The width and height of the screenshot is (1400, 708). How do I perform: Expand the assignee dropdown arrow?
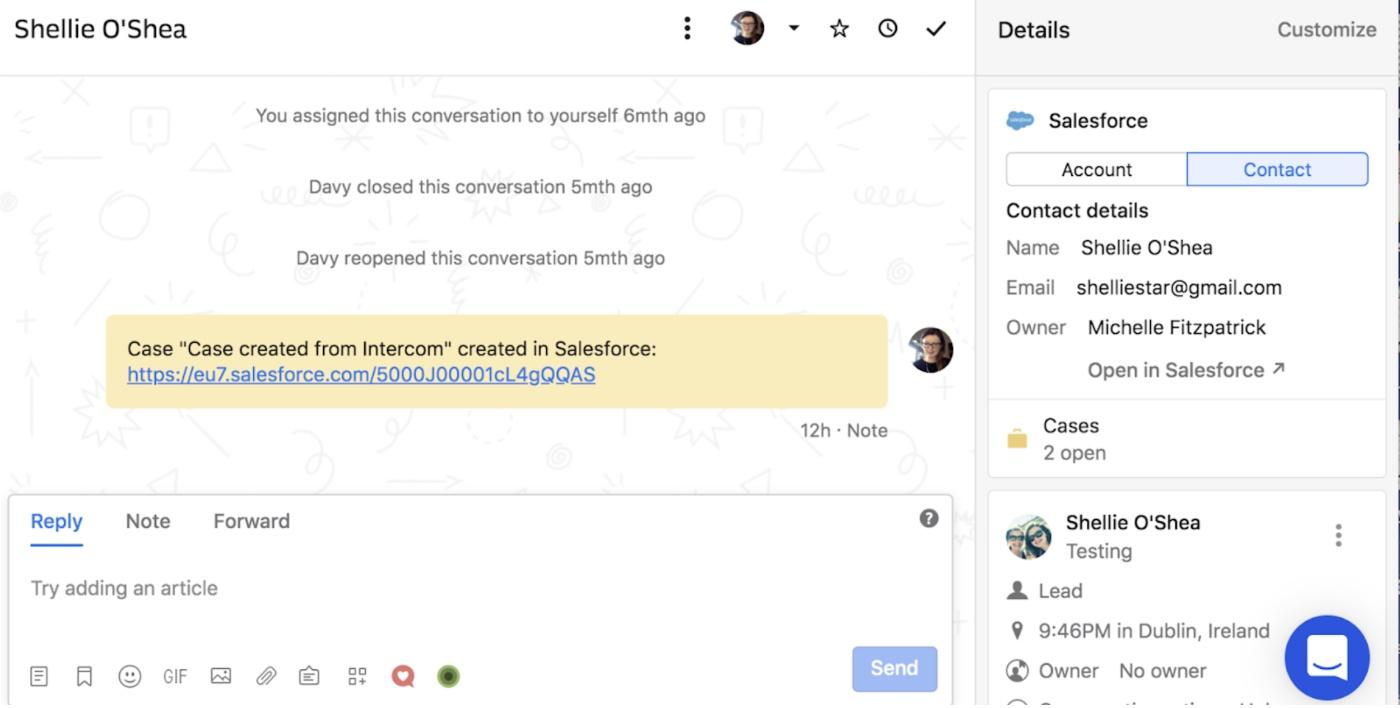(794, 28)
